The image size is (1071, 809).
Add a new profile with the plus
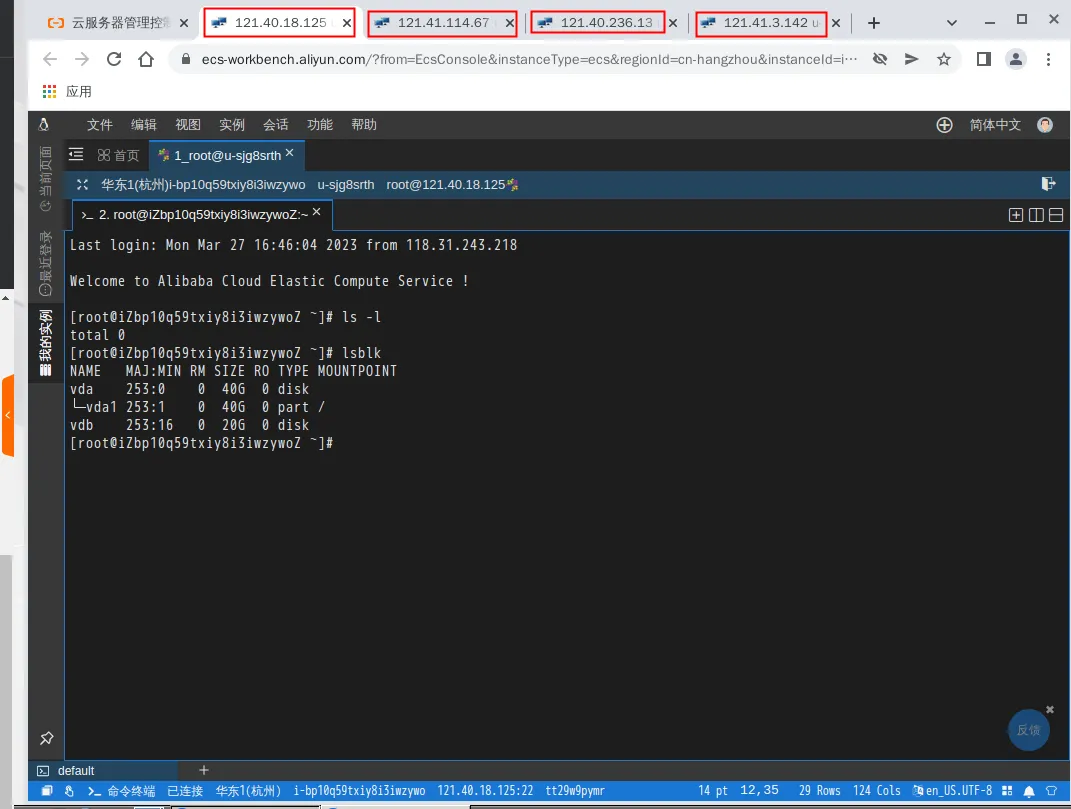pos(204,770)
